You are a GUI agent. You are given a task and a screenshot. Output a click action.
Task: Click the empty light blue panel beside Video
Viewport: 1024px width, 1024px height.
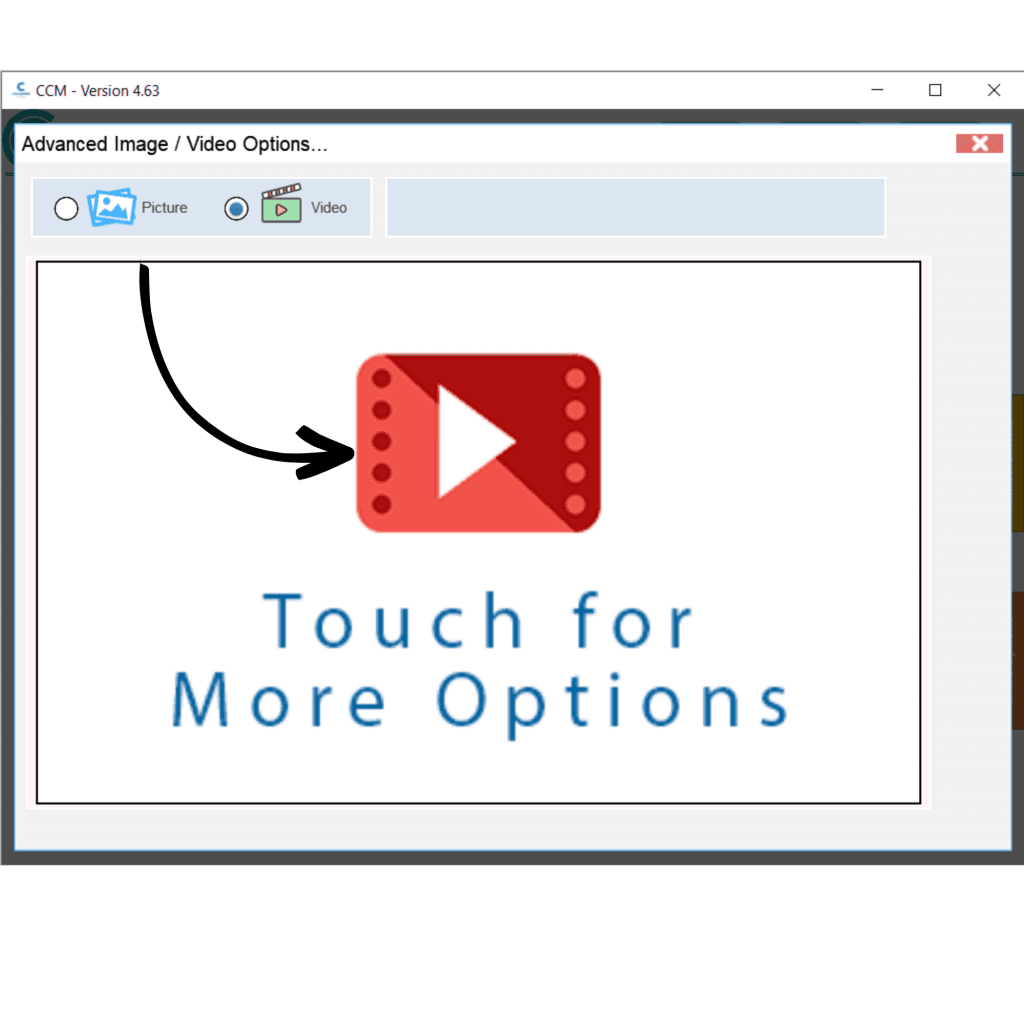[635, 207]
